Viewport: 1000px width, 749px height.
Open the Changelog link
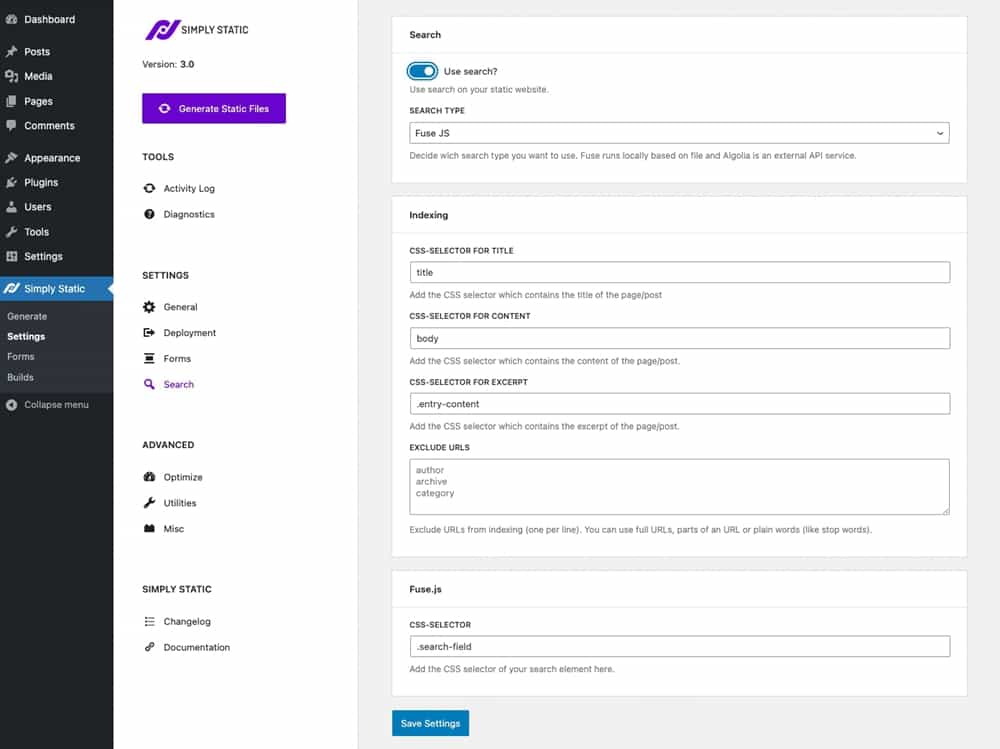[187, 621]
